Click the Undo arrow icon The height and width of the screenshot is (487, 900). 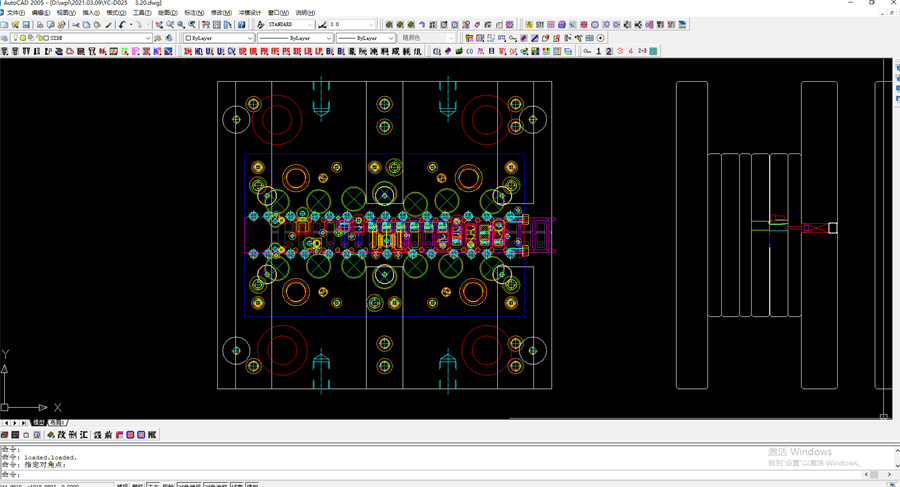122,25
